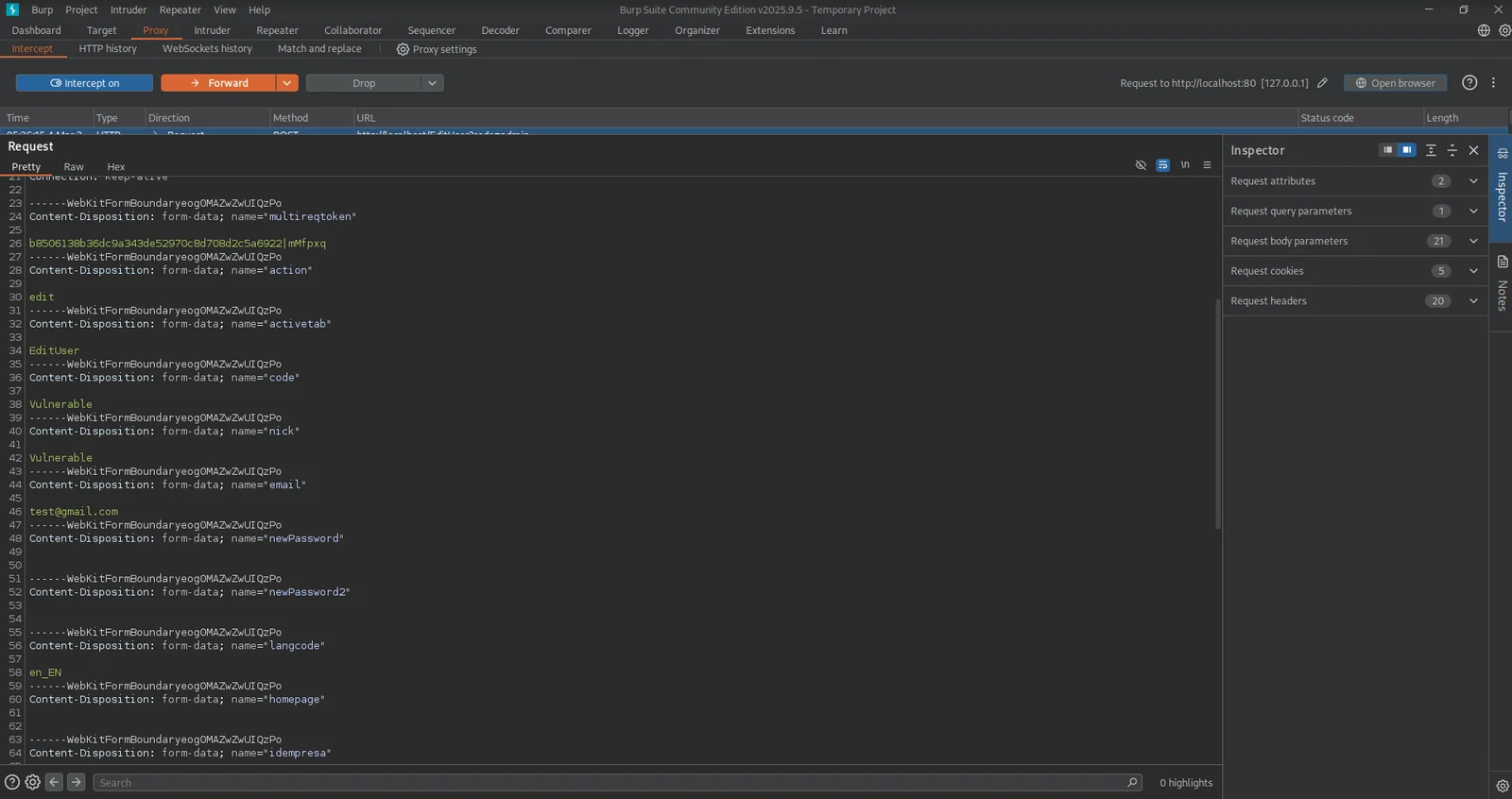Click the bottom-right settings gear icon
1512x799 pixels.
click(x=1503, y=786)
